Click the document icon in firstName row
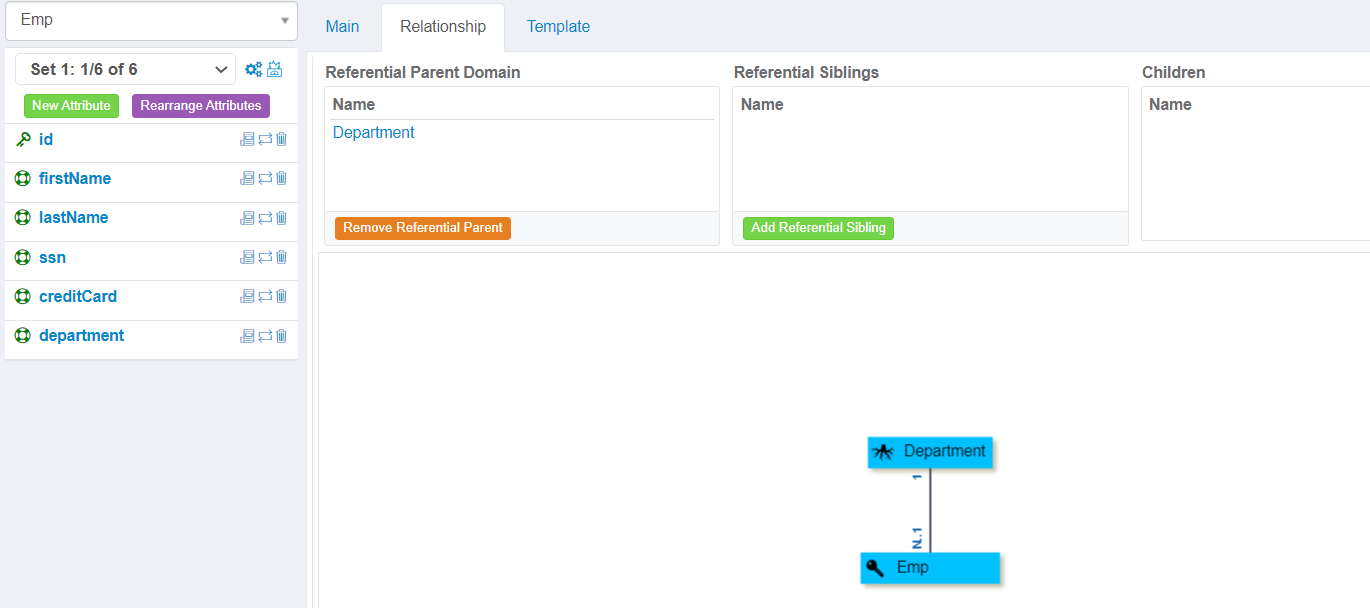Screen dimensions: 1370x608 tap(248, 179)
